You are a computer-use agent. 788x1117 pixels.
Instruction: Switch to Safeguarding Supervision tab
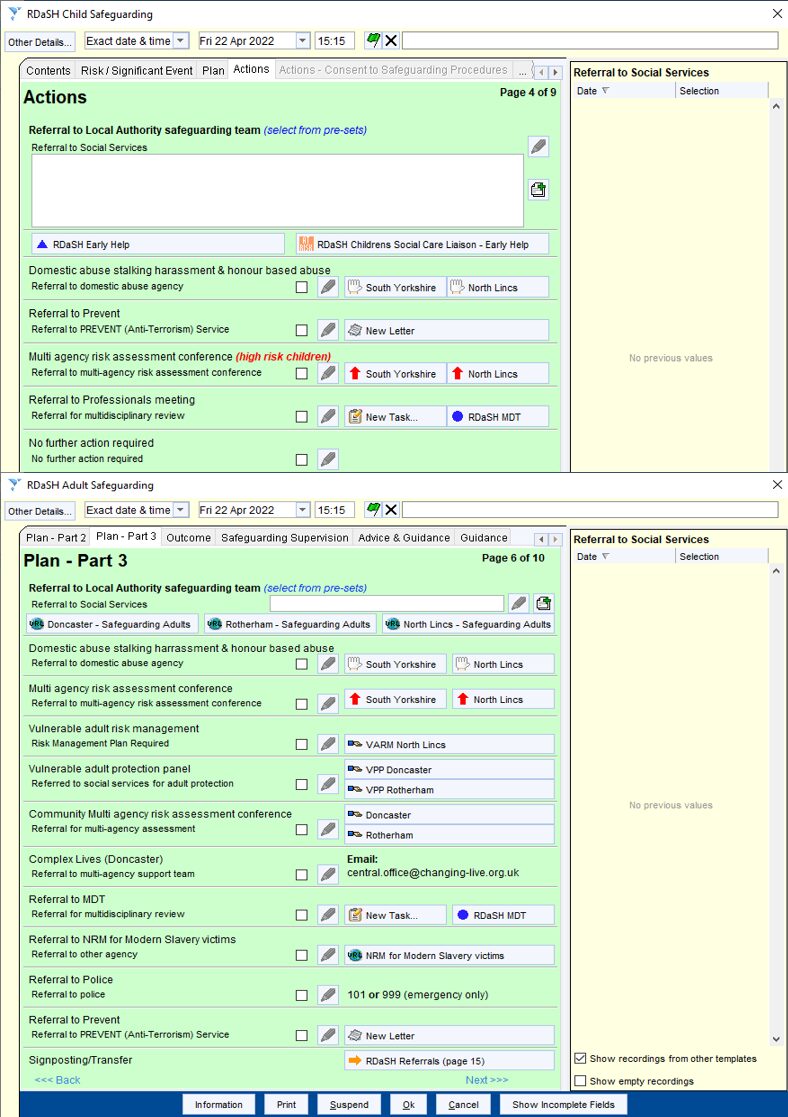coord(285,538)
